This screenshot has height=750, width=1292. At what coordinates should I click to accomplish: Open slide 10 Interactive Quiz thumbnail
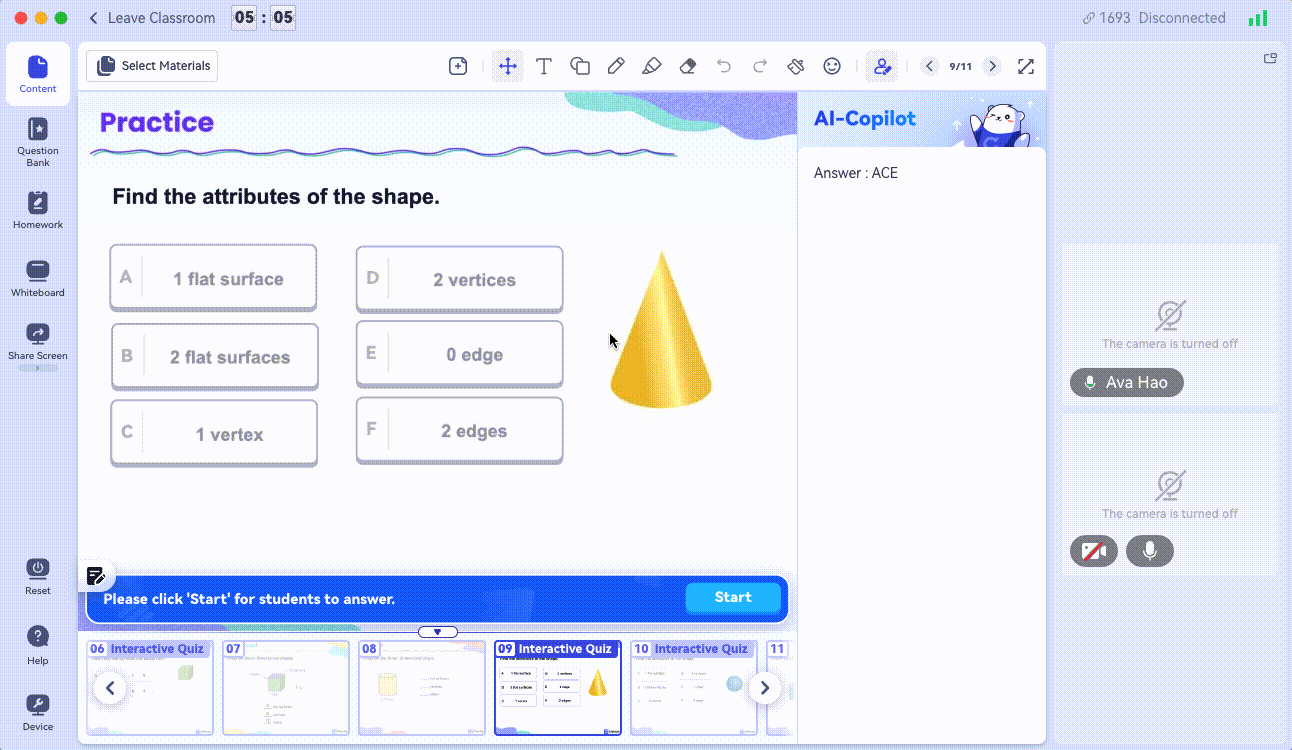(x=694, y=688)
